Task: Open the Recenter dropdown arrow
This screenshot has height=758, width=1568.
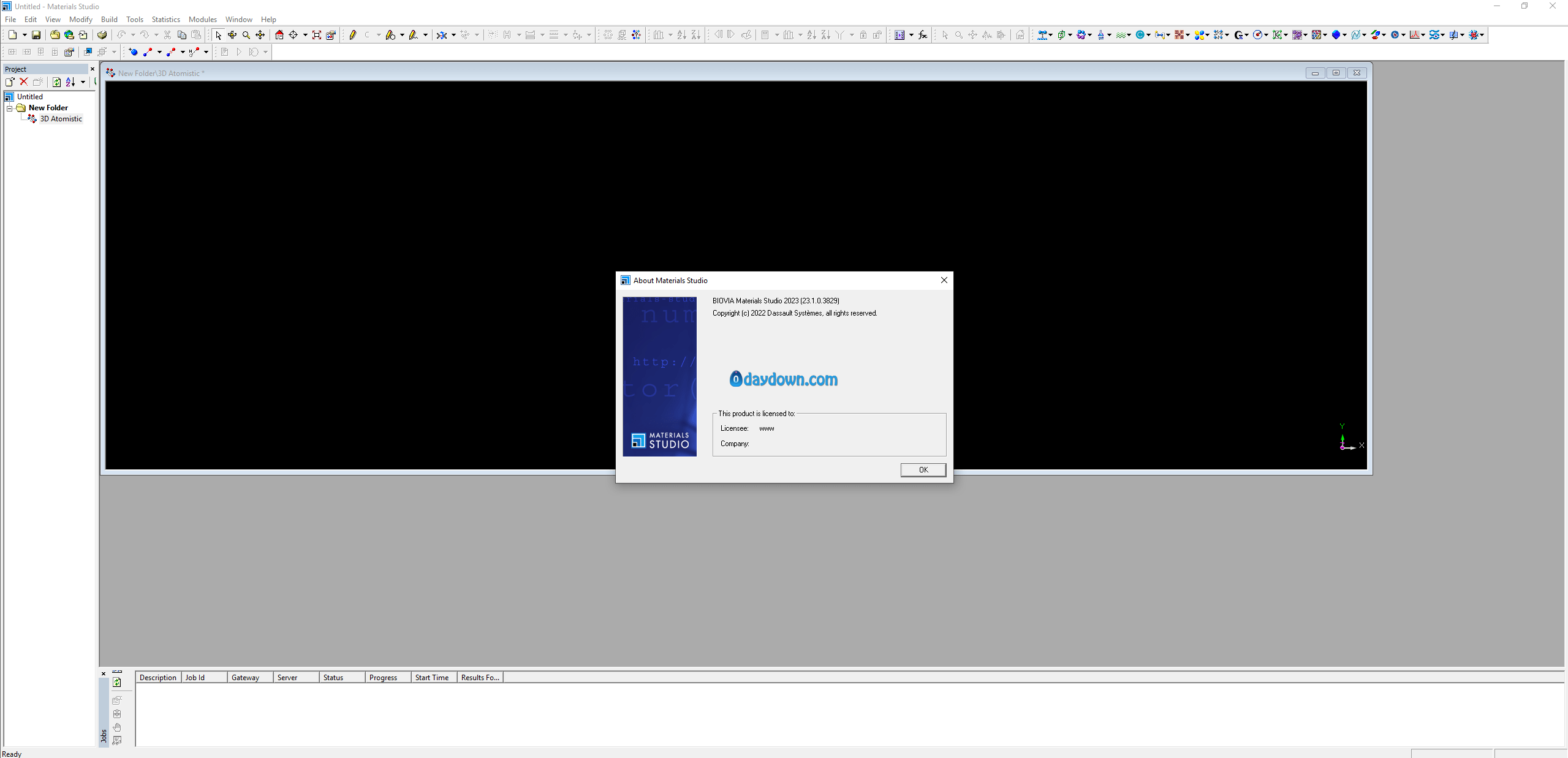Action: point(305,35)
